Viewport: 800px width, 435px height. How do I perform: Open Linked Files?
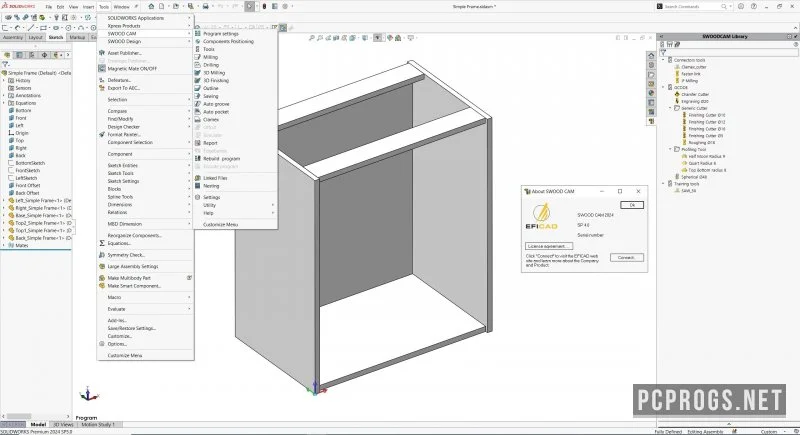(x=215, y=178)
